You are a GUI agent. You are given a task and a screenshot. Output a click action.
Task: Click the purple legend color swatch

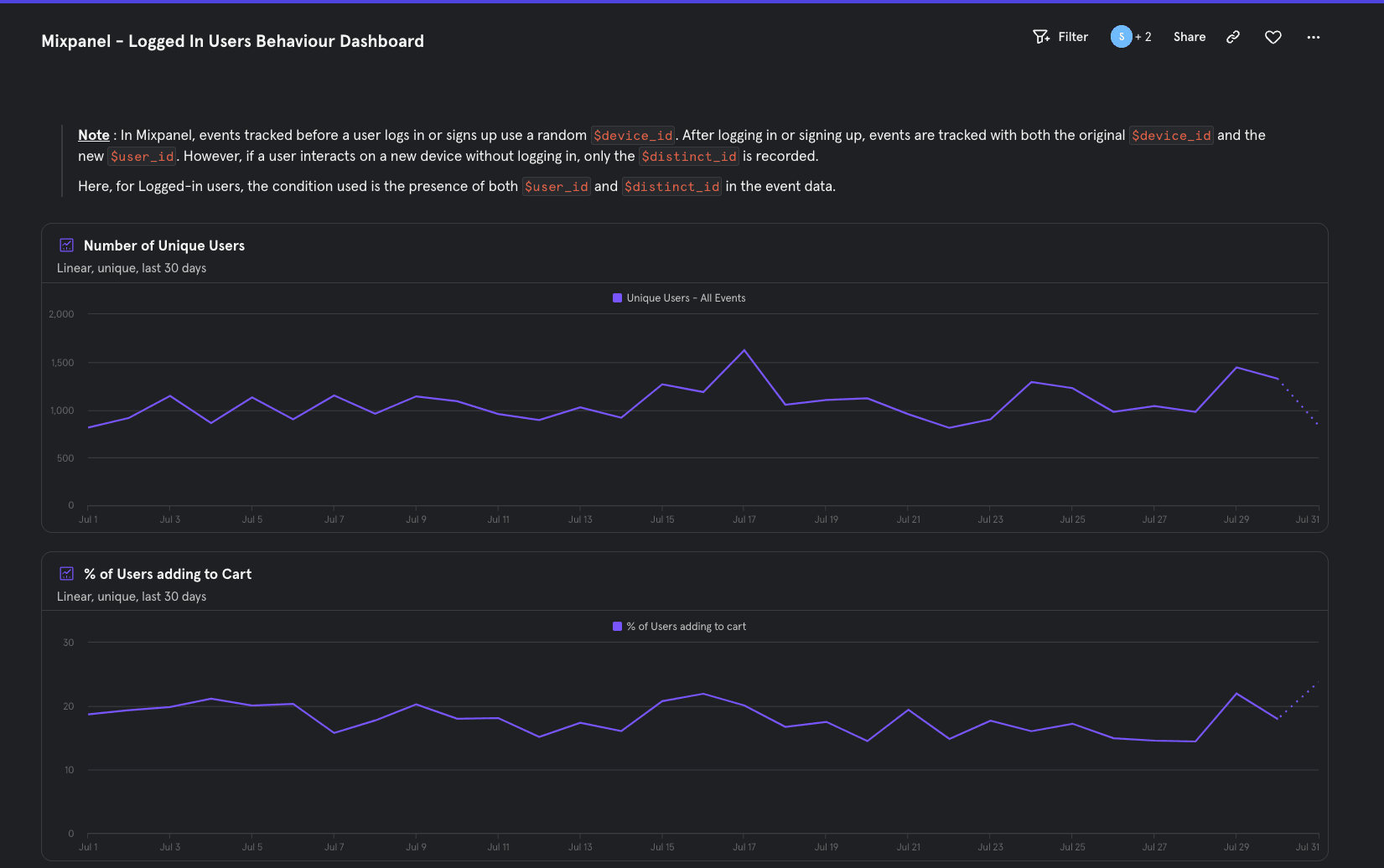click(615, 297)
